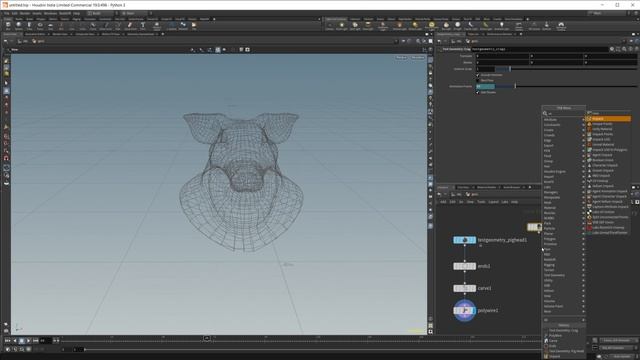Jump to the last frame on the playbar
Viewport: 640px width, 360px height.
(x=36, y=340)
